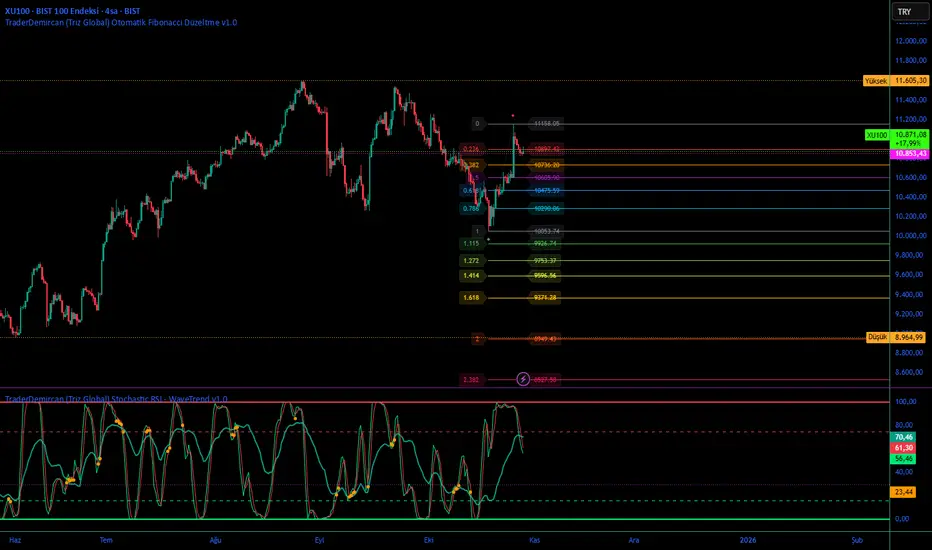This screenshot has width=932, height=550.
Task: Select the Stochastic RSI WaveTrend indicator title
Action: click(x=116, y=399)
